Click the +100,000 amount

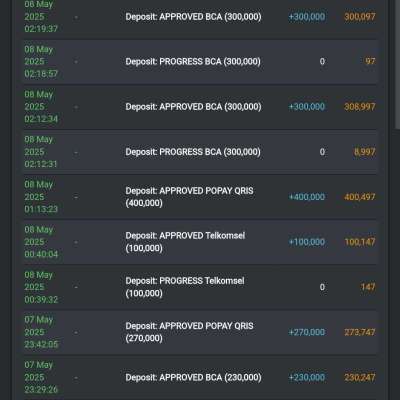[307, 242]
